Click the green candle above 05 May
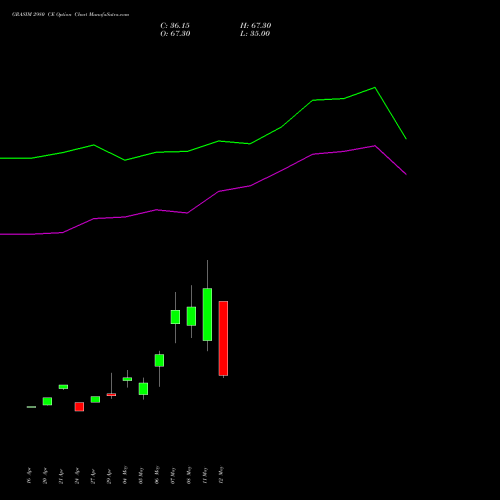 click(x=143, y=389)
